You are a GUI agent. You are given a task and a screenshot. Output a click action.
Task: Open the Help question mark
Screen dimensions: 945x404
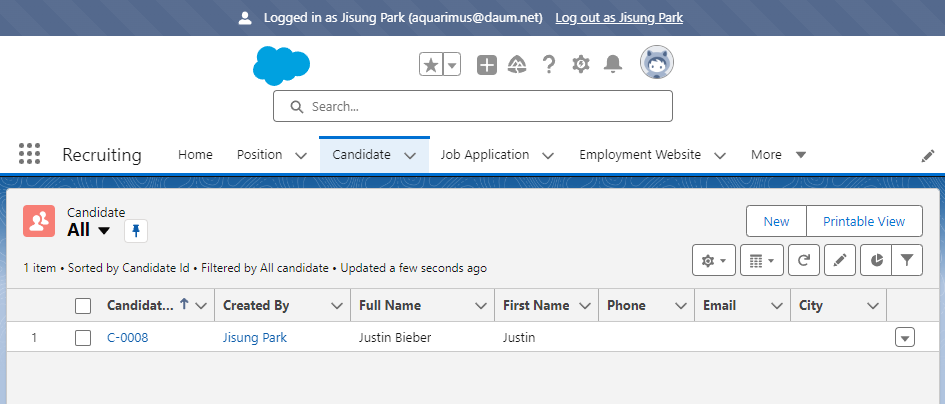(x=548, y=64)
